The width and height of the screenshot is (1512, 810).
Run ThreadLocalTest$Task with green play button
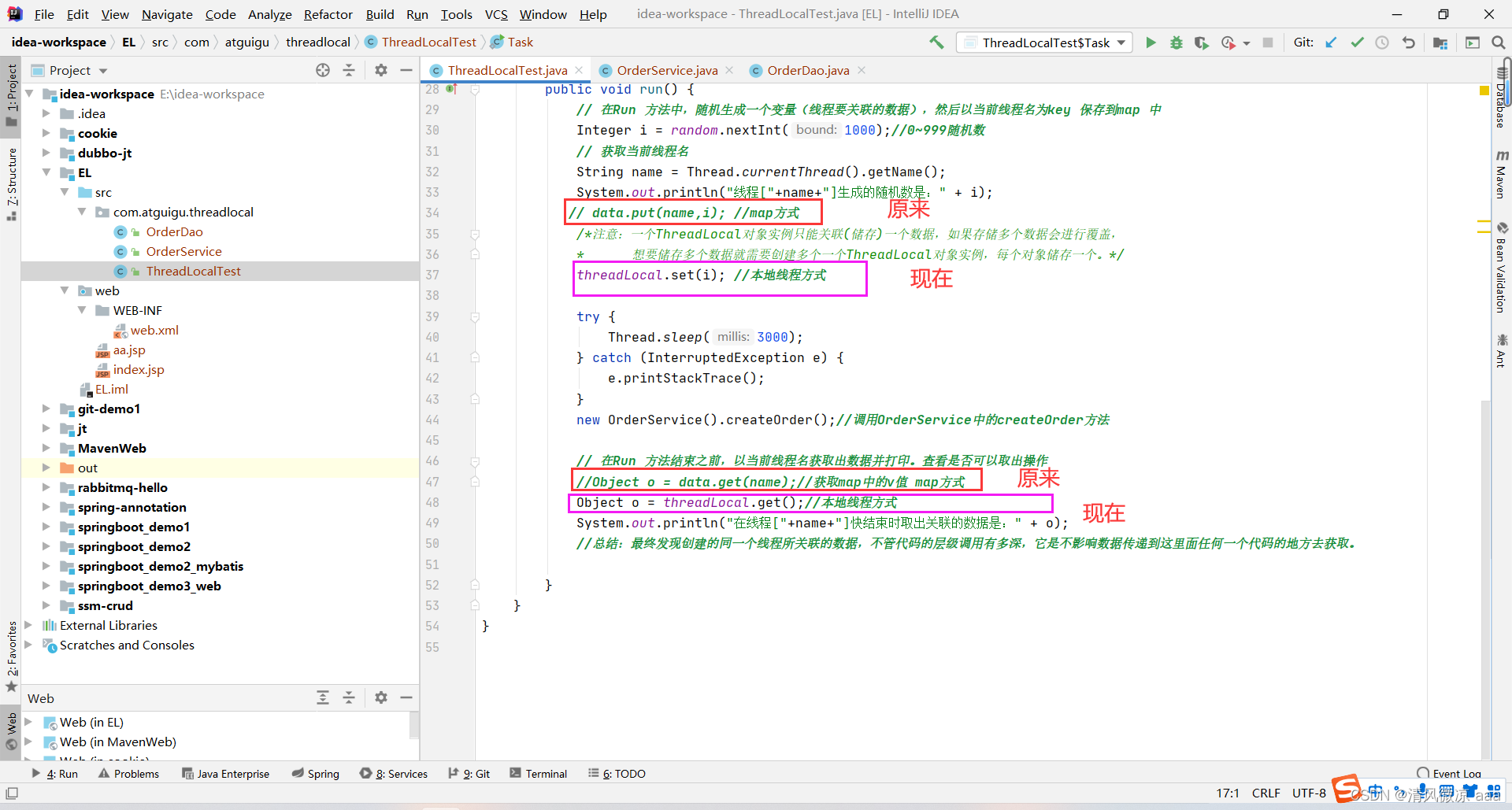pos(1151,43)
